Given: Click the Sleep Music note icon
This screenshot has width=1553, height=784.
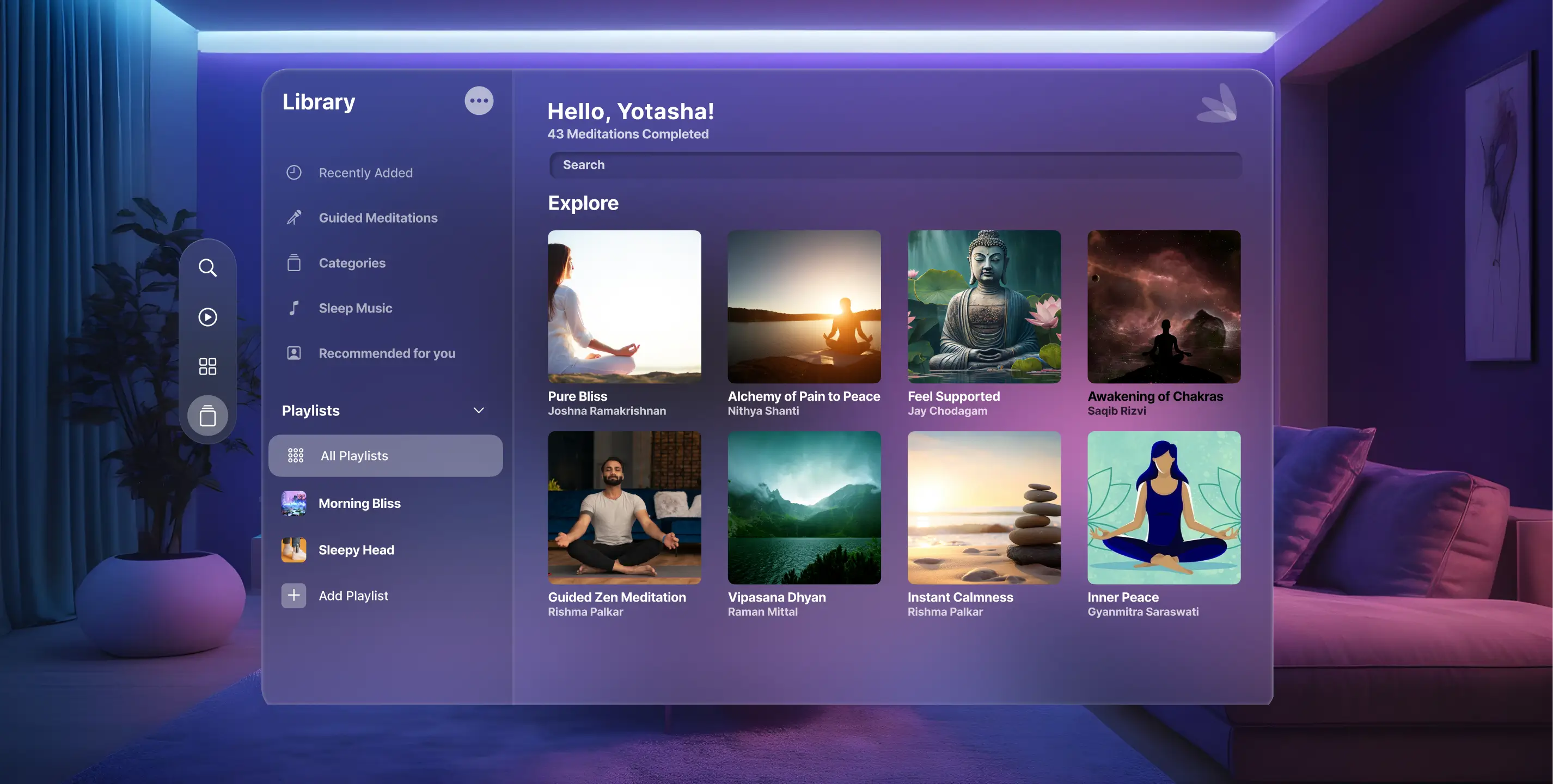Looking at the screenshot, I should [x=294, y=308].
